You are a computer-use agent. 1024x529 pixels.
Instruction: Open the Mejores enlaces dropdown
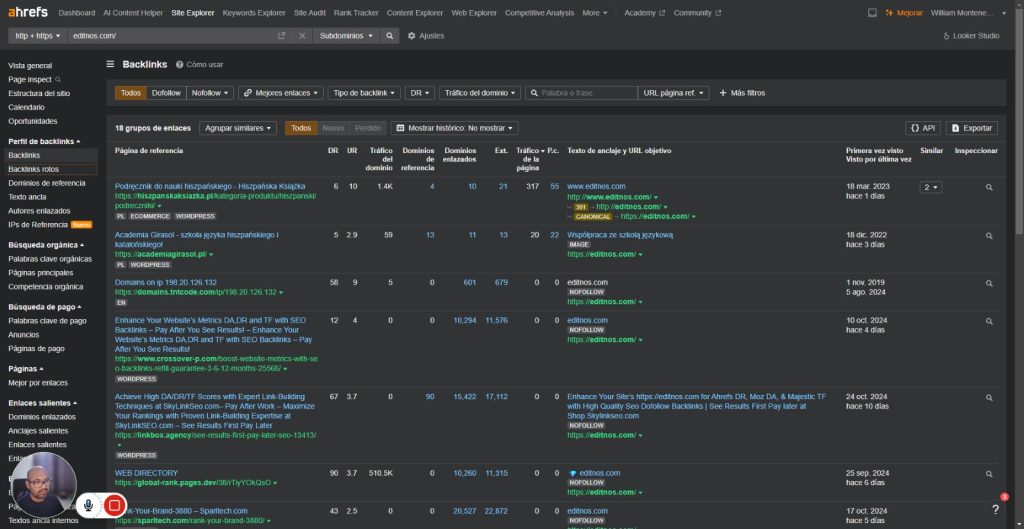coord(281,93)
